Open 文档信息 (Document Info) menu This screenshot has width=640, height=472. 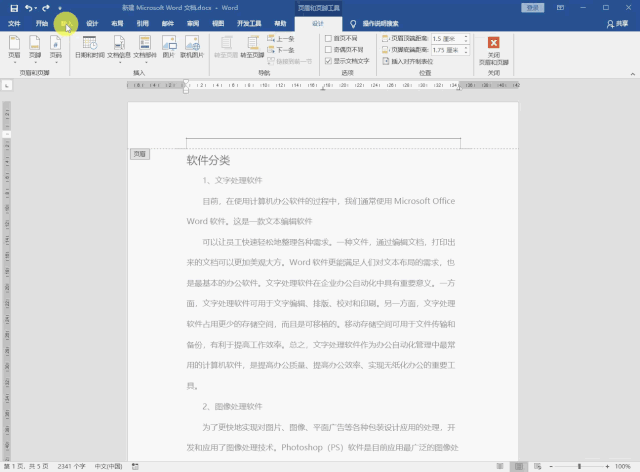click(x=119, y=49)
